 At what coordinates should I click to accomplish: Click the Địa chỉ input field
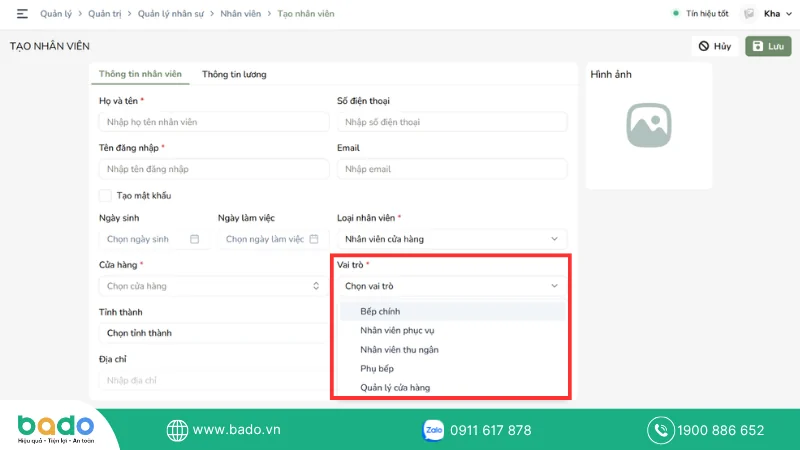coord(214,380)
